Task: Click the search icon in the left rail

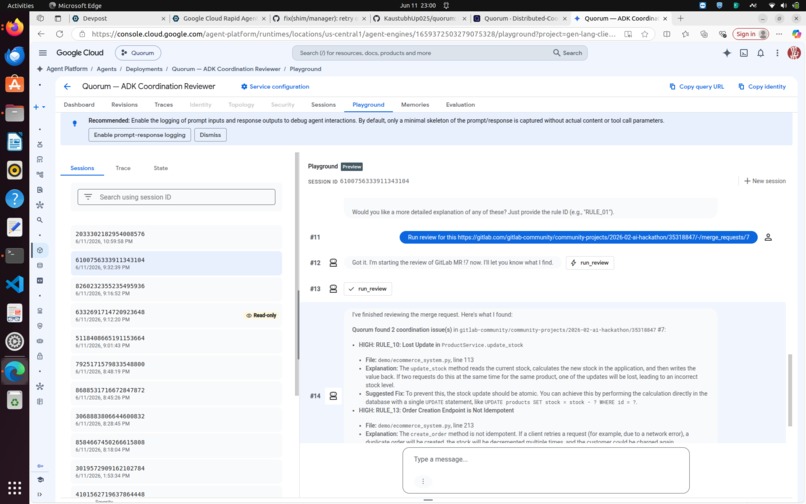Action: (x=40, y=220)
